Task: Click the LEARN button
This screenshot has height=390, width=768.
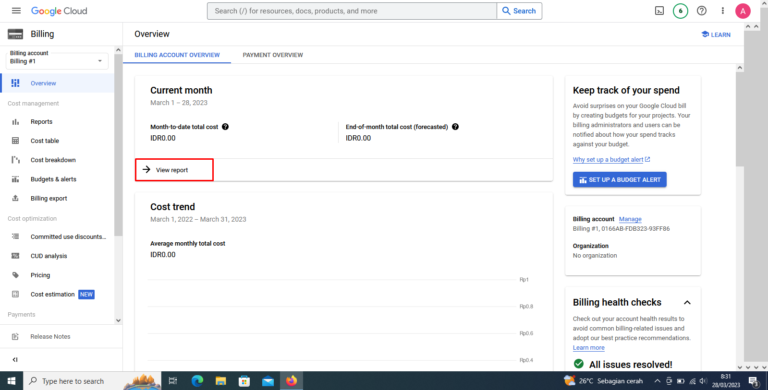Action: click(x=716, y=34)
